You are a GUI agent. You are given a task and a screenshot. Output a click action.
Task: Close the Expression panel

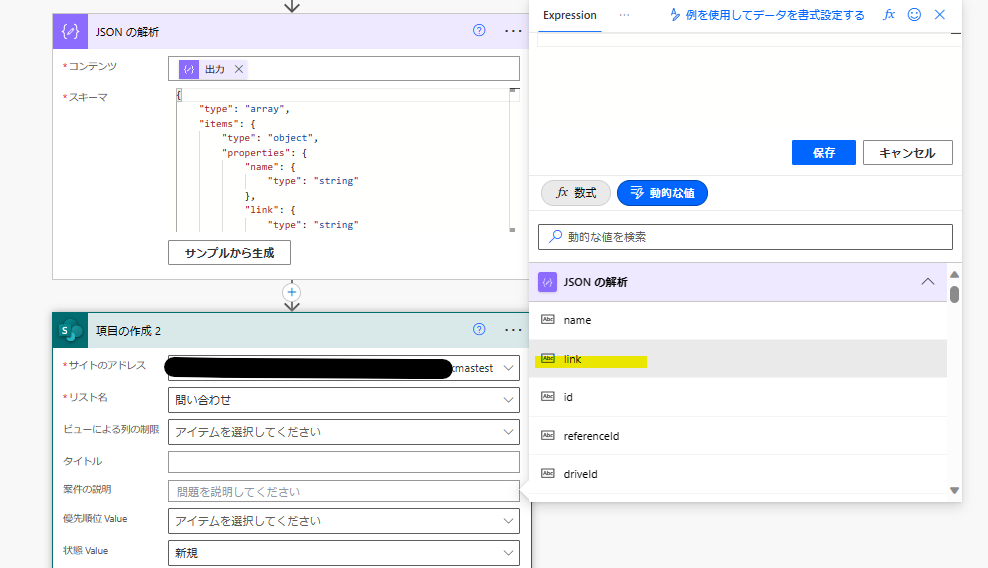[x=939, y=14]
